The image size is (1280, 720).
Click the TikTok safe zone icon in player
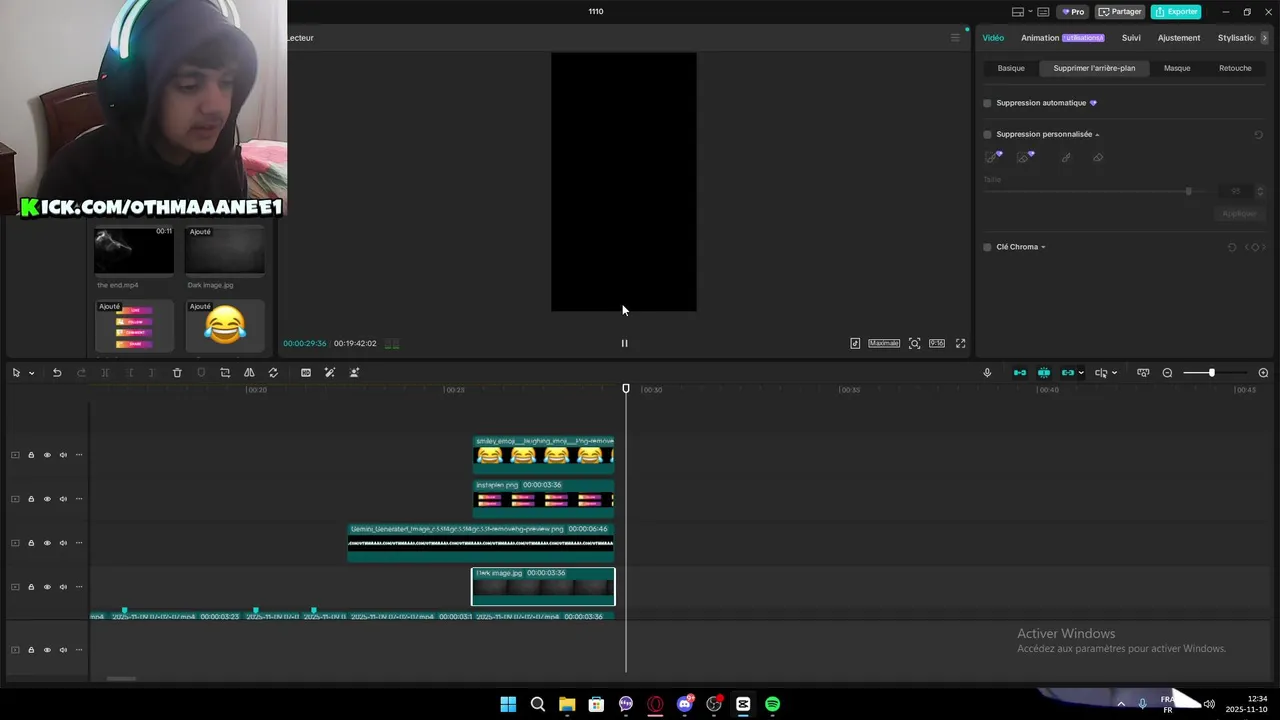click(x=855, y=343)
